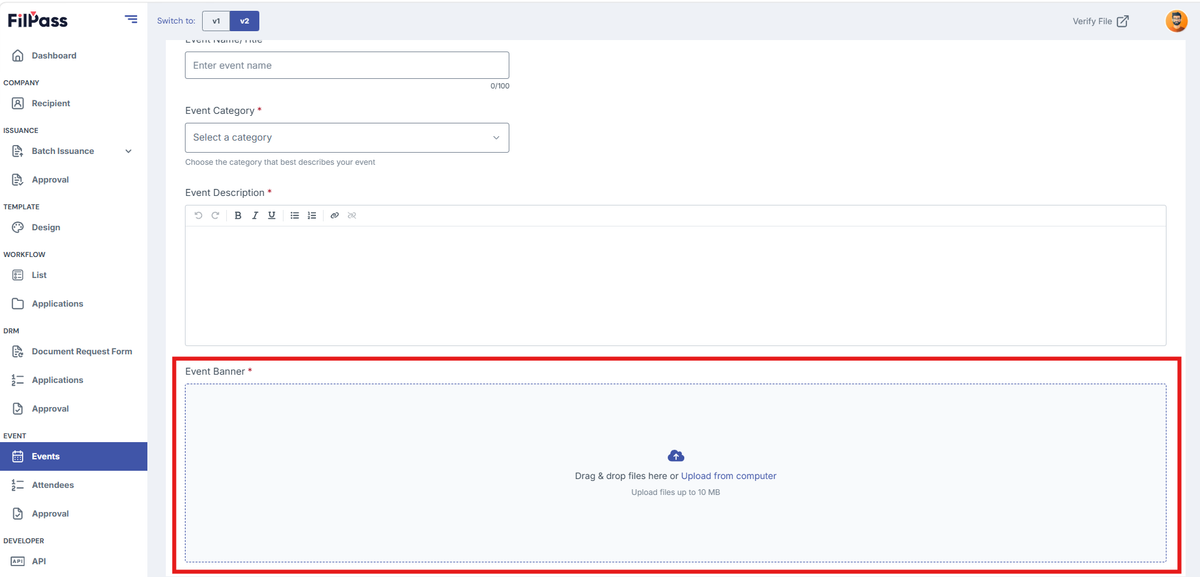Image resolution: width=1200 pixels, height=577 pixels.
Task: Switch to version v2
Action: click(x=244, y=21)
